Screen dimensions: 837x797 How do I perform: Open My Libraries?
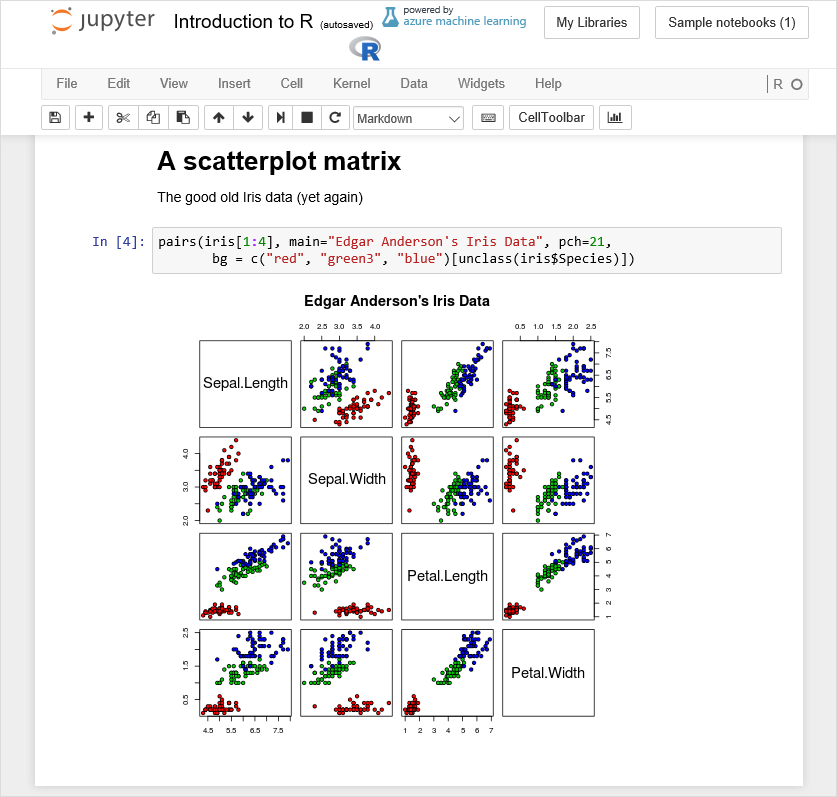591,22
